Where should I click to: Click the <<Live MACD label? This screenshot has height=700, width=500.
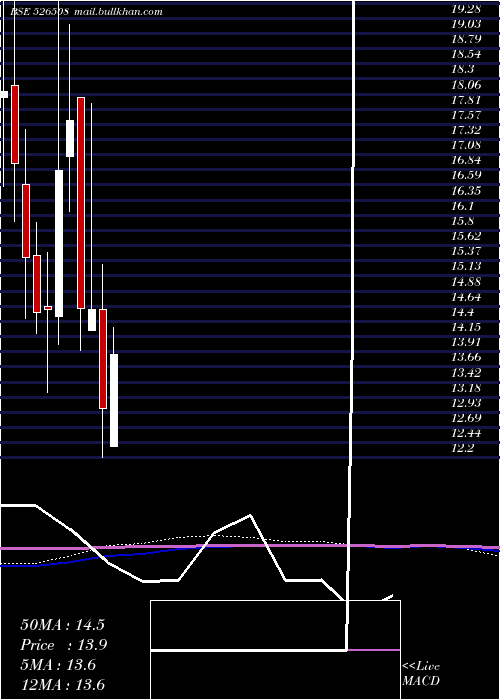pos(421,674)
